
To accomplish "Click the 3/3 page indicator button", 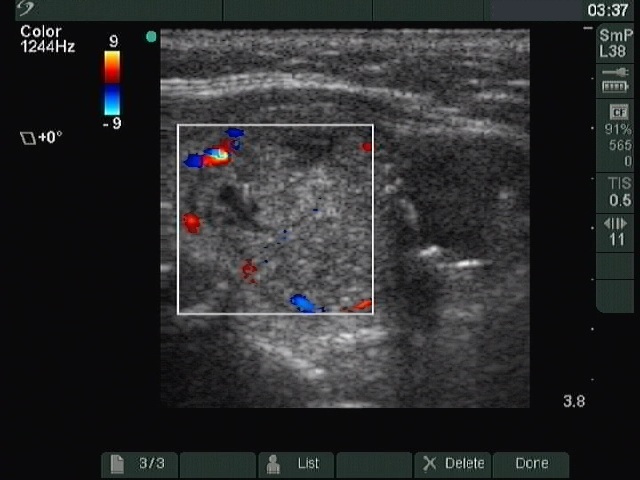I will 140,464.
